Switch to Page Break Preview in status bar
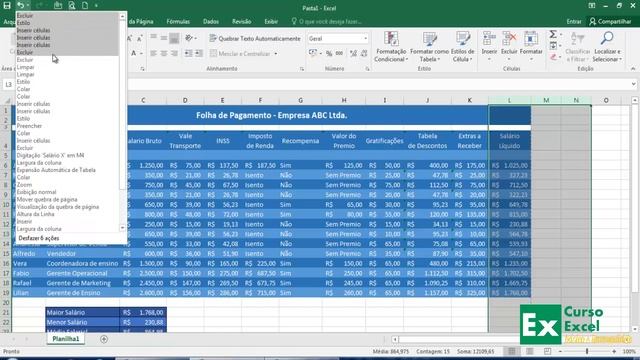 point(547,351)
